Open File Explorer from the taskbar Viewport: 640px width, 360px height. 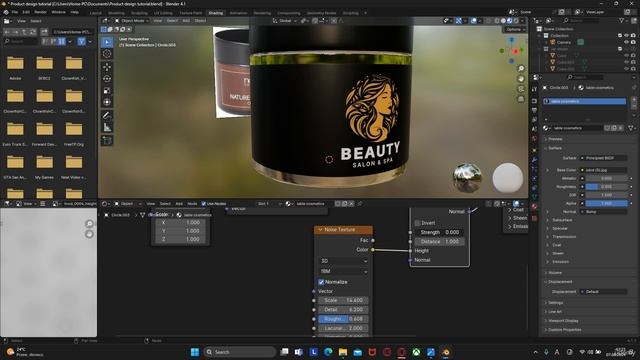(343, 352)
